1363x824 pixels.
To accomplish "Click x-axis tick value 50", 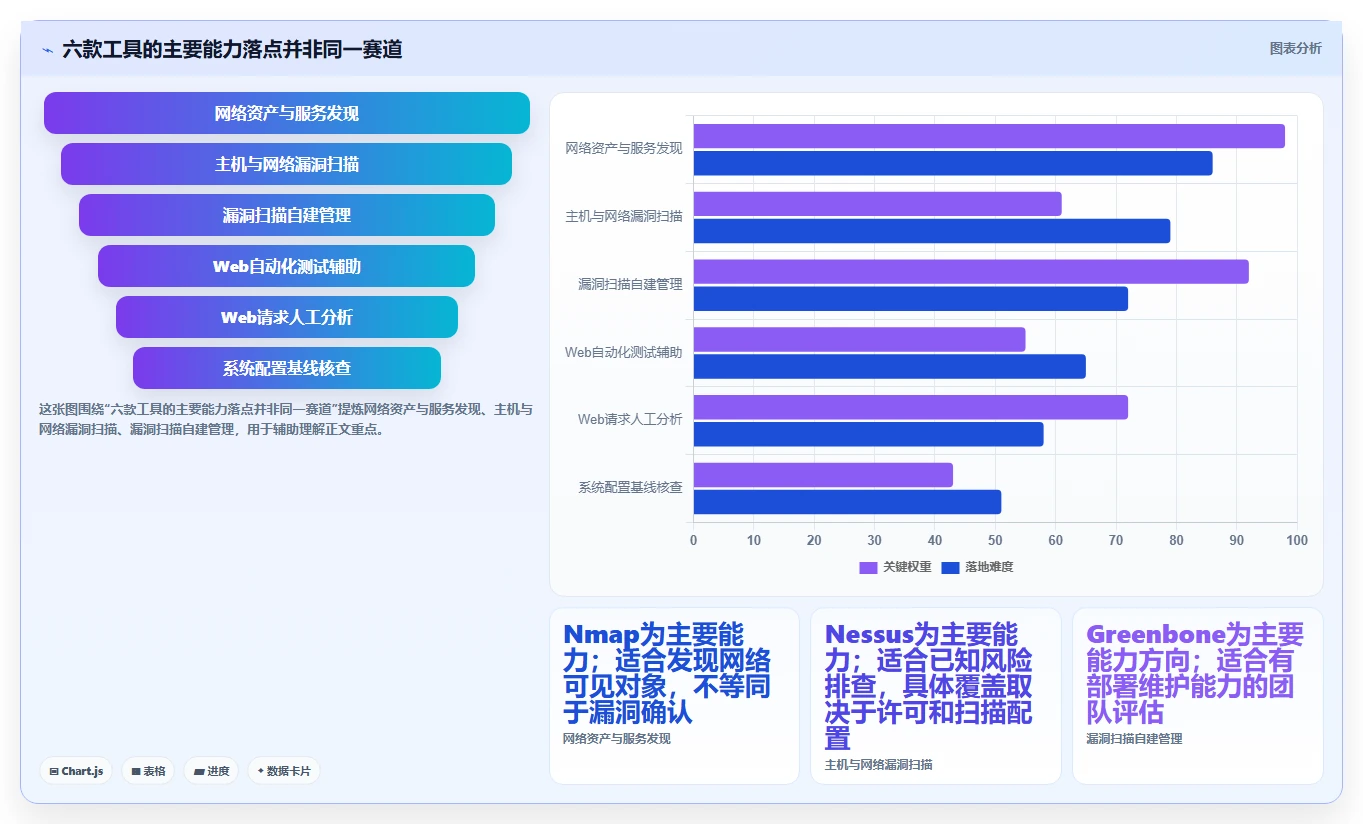I will tap(995, 541).
